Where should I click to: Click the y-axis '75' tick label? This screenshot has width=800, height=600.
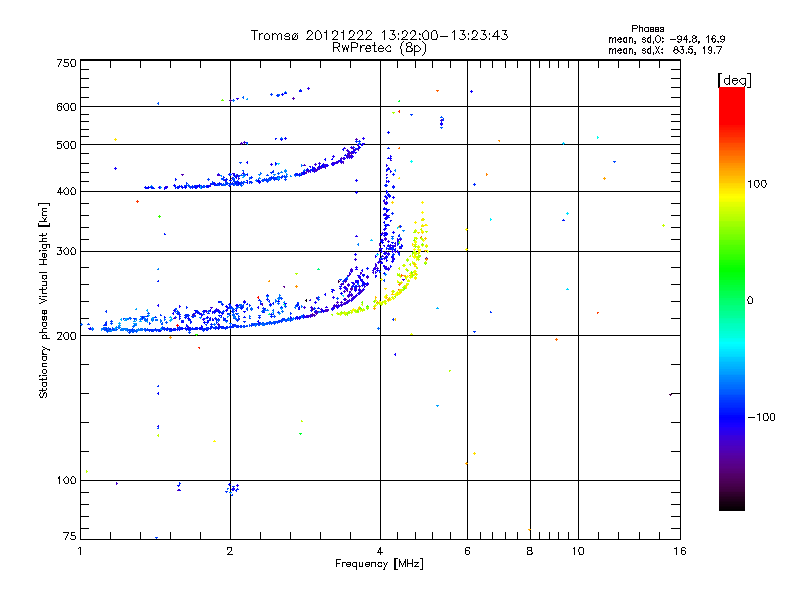[x=69, y=536]
